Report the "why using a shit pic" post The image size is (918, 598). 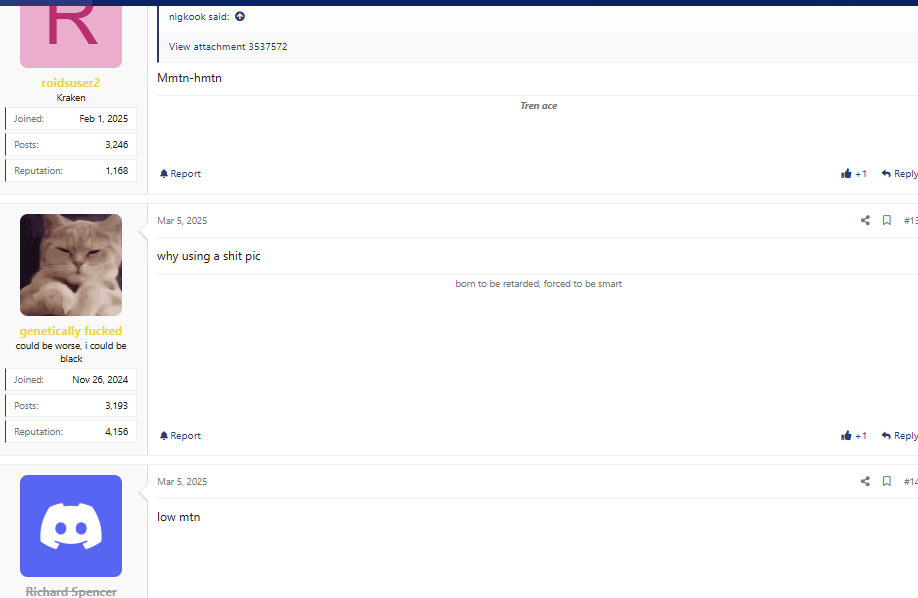coord(180,435)
